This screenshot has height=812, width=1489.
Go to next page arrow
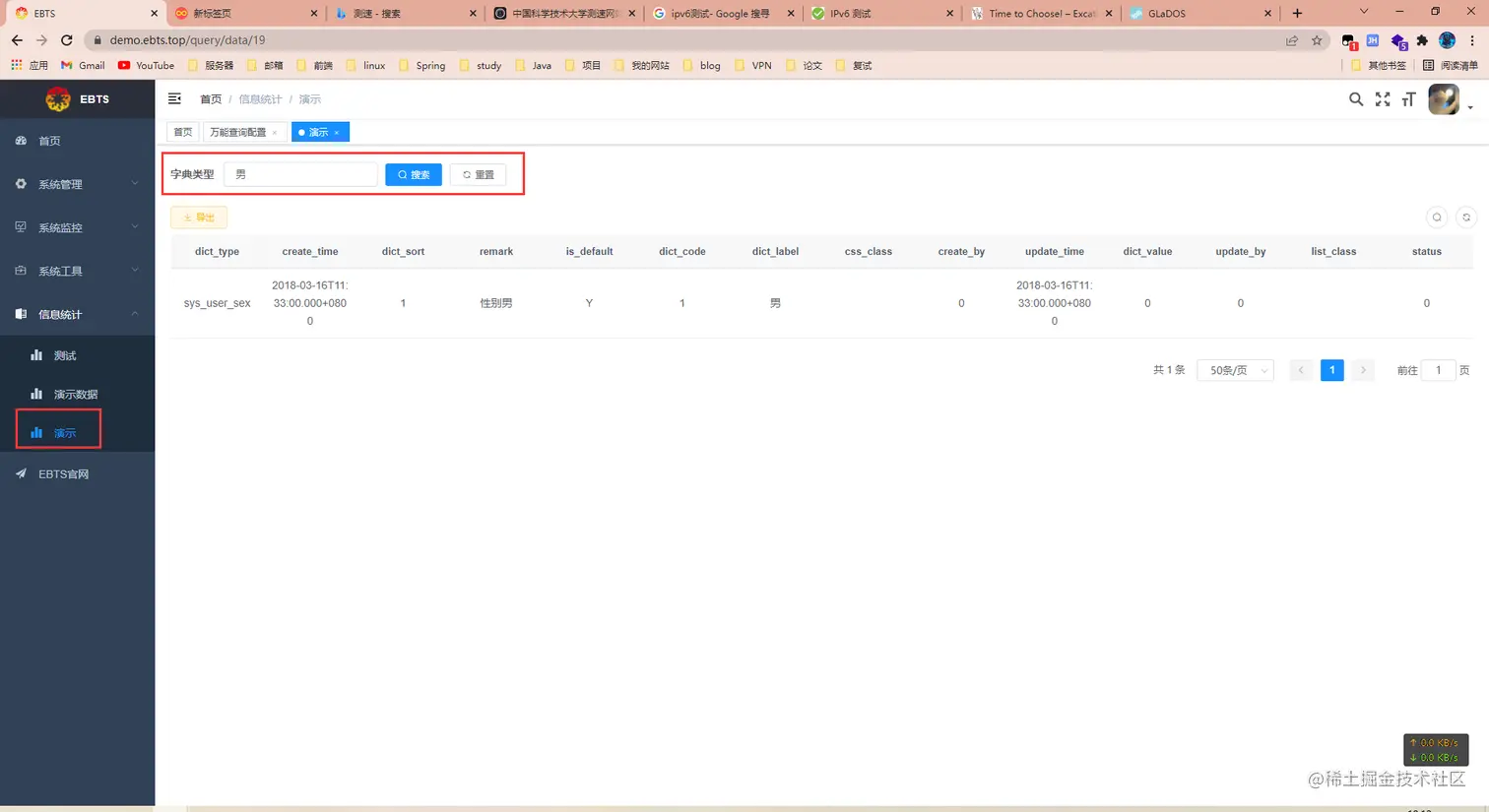1363,370
